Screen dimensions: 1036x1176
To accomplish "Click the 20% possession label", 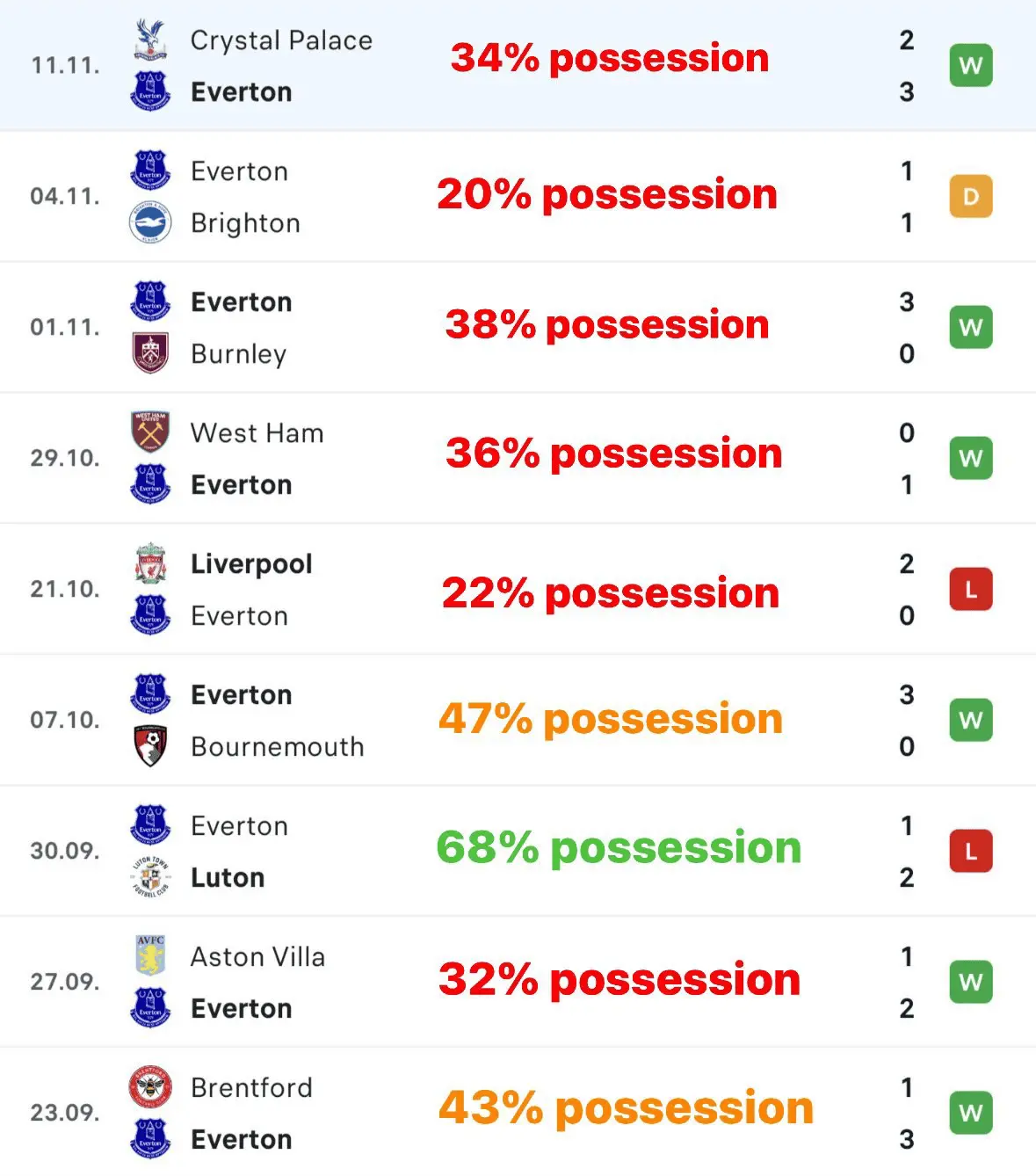I will (x=607, y=194).
